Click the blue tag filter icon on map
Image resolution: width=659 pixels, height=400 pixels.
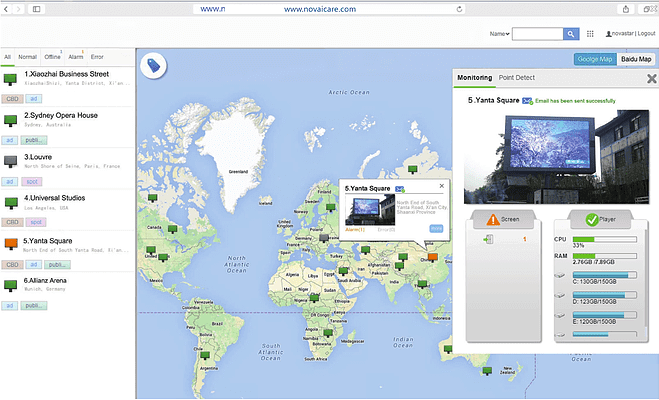tap(154, 65)
